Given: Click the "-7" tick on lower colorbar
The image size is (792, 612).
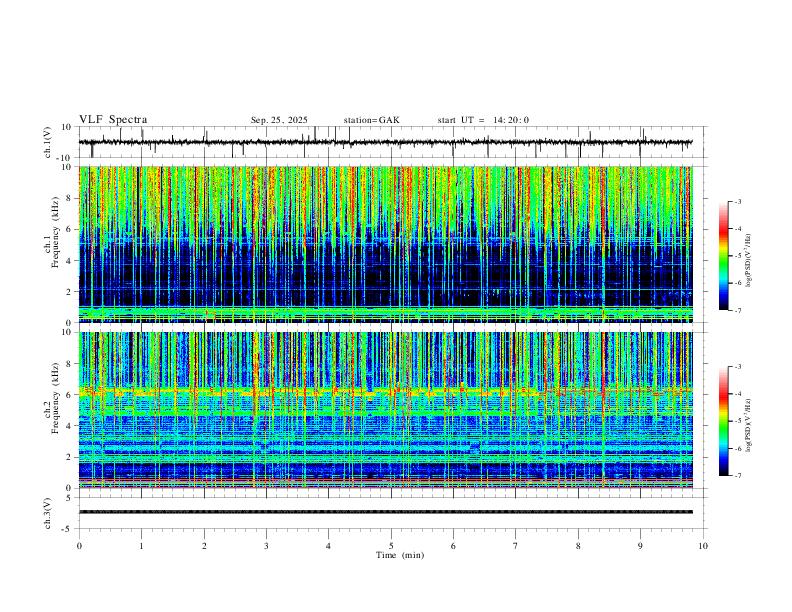Looking at the screenshot, I should [x=738, y=476].
